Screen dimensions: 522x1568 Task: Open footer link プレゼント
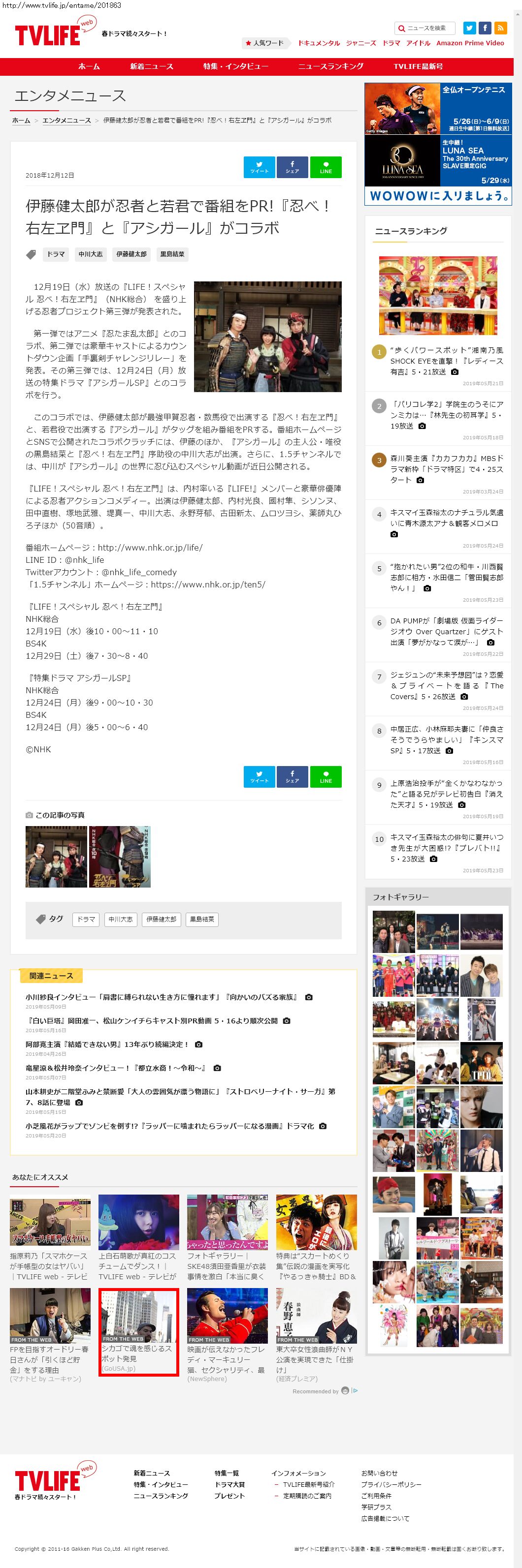tap(229, 1496)
